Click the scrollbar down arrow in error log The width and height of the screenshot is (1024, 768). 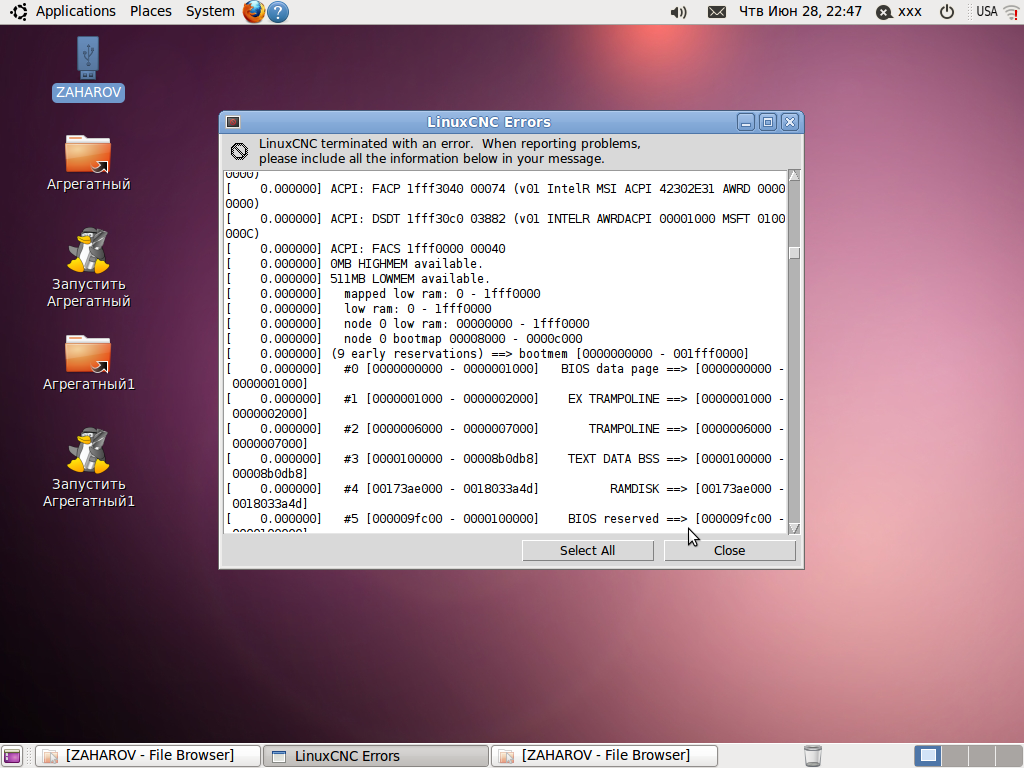794,528
